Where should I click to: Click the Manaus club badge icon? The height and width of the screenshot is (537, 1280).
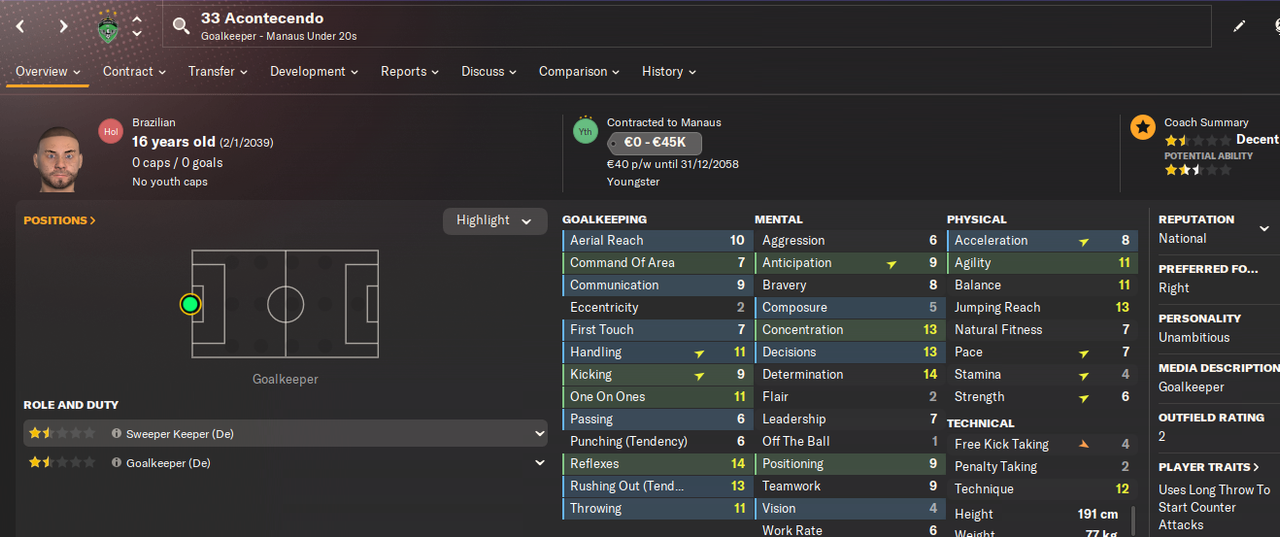point(108,28)
